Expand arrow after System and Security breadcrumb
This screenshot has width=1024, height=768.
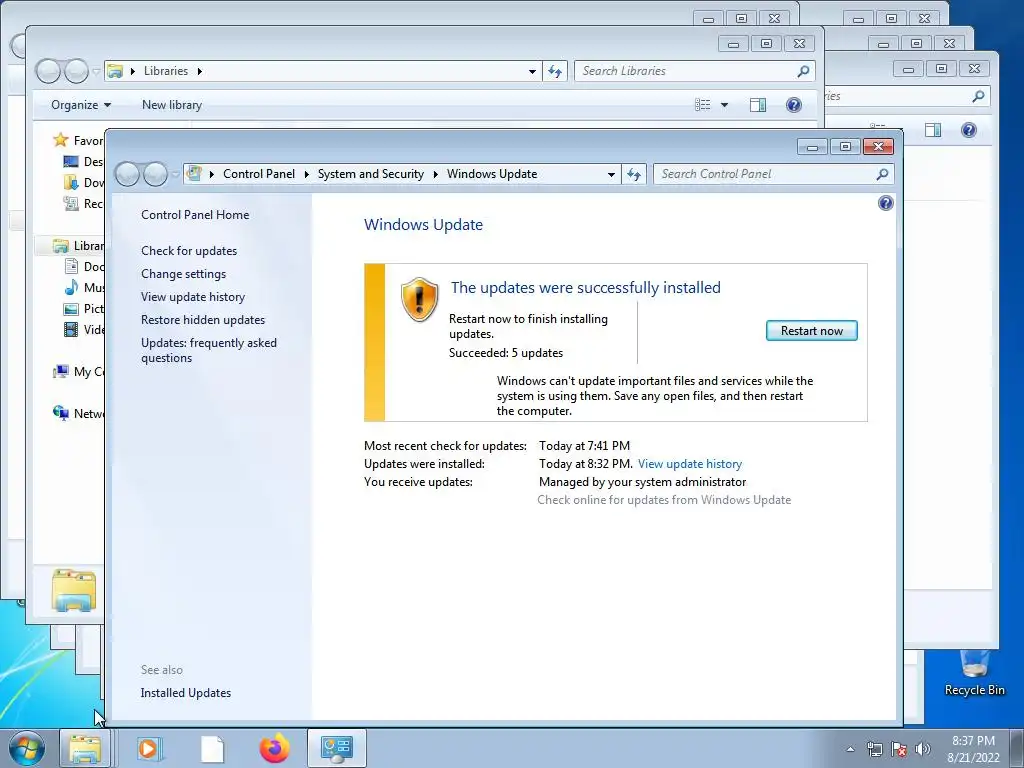[x=436, y=174]
